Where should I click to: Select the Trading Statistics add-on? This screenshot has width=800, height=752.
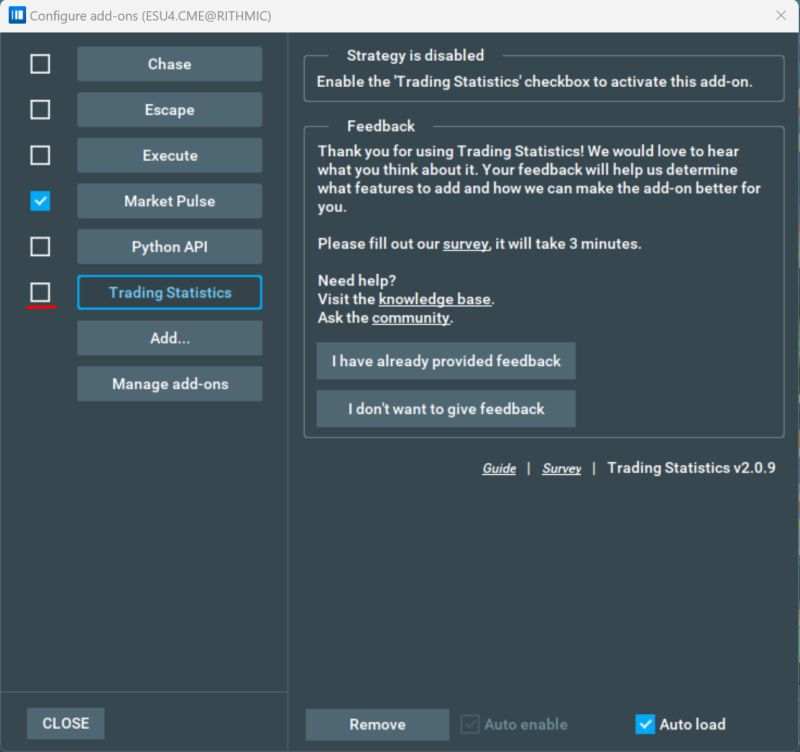click(x=169, y=292)
